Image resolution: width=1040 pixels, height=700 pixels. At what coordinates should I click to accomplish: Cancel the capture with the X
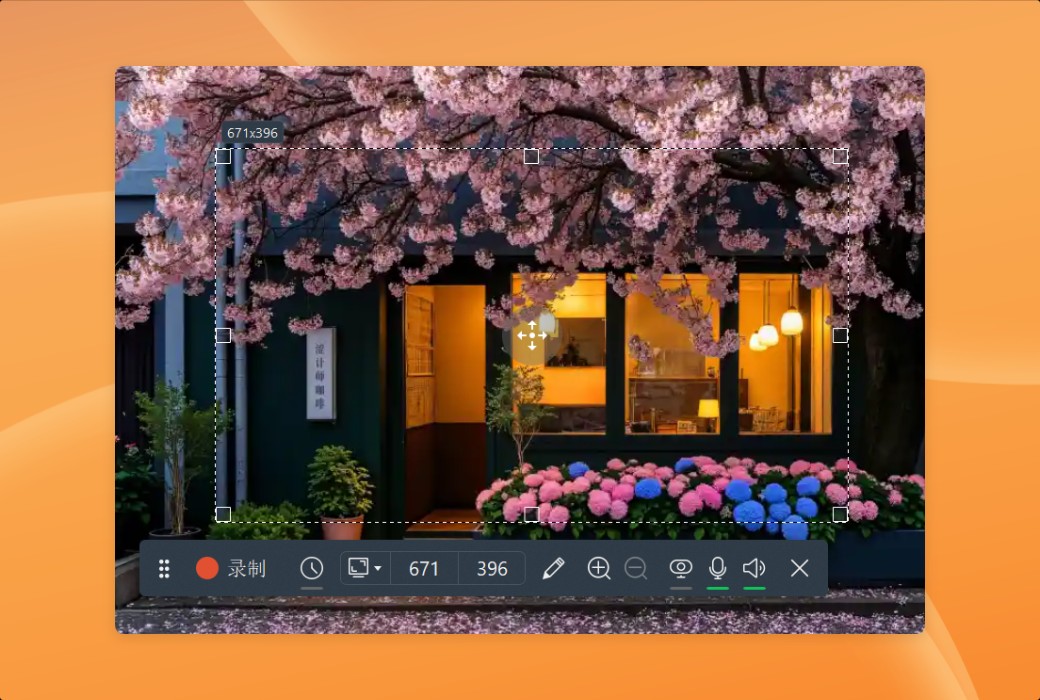click(799, 568)
